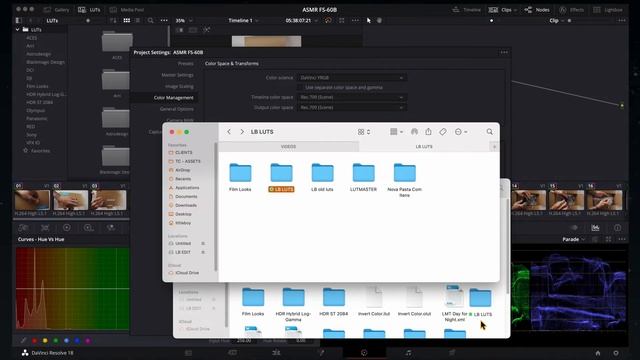Open Presets in Project Settings sidebar
The width and height of the screenshot is (640, 360).
pos(186,64)
